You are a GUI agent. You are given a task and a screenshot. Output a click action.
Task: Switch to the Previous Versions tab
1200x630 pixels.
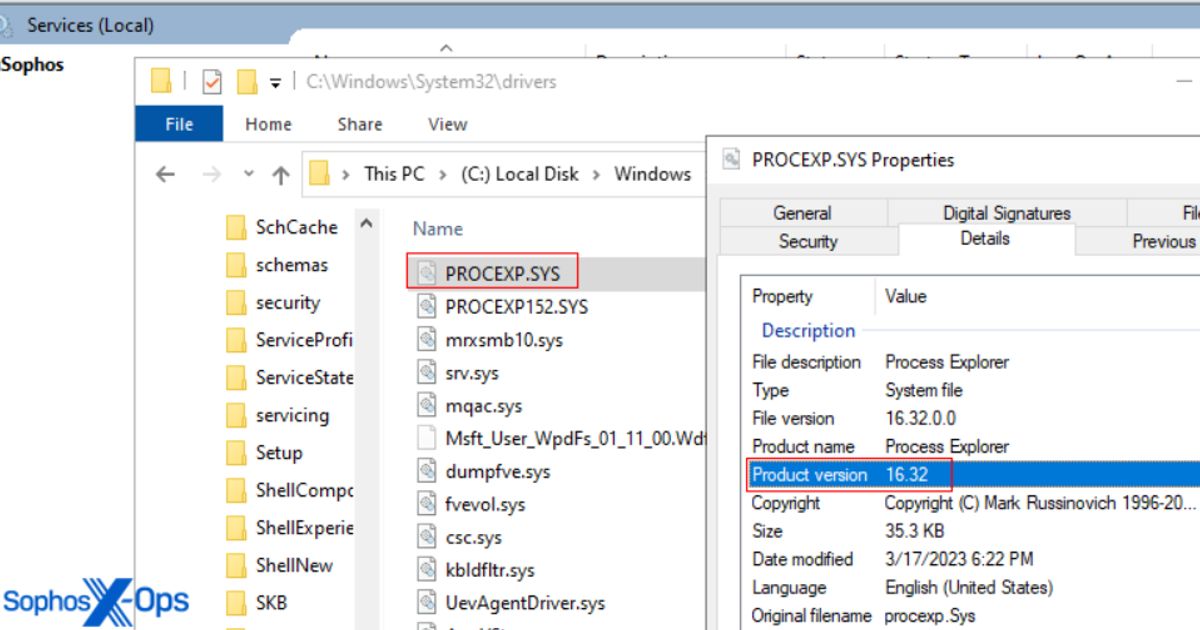pyautogui.click(x=1138, y=241)
